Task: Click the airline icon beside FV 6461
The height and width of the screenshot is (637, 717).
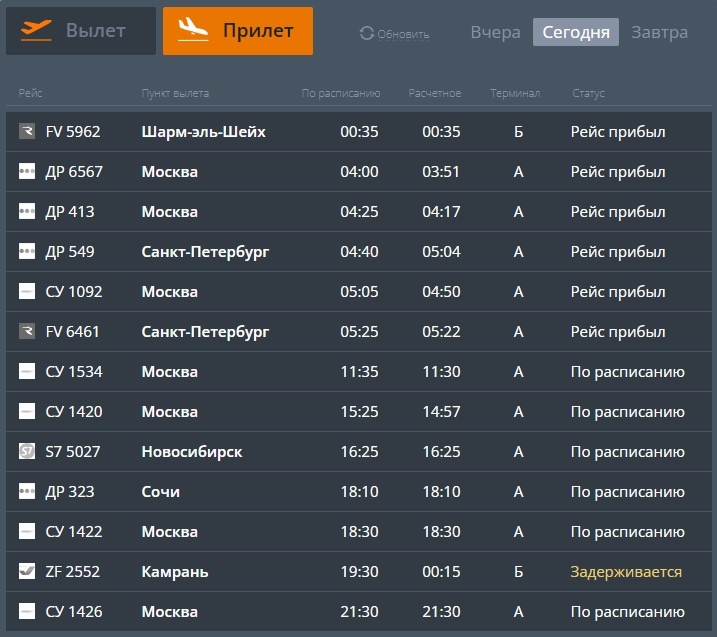Action: (27, 331)
